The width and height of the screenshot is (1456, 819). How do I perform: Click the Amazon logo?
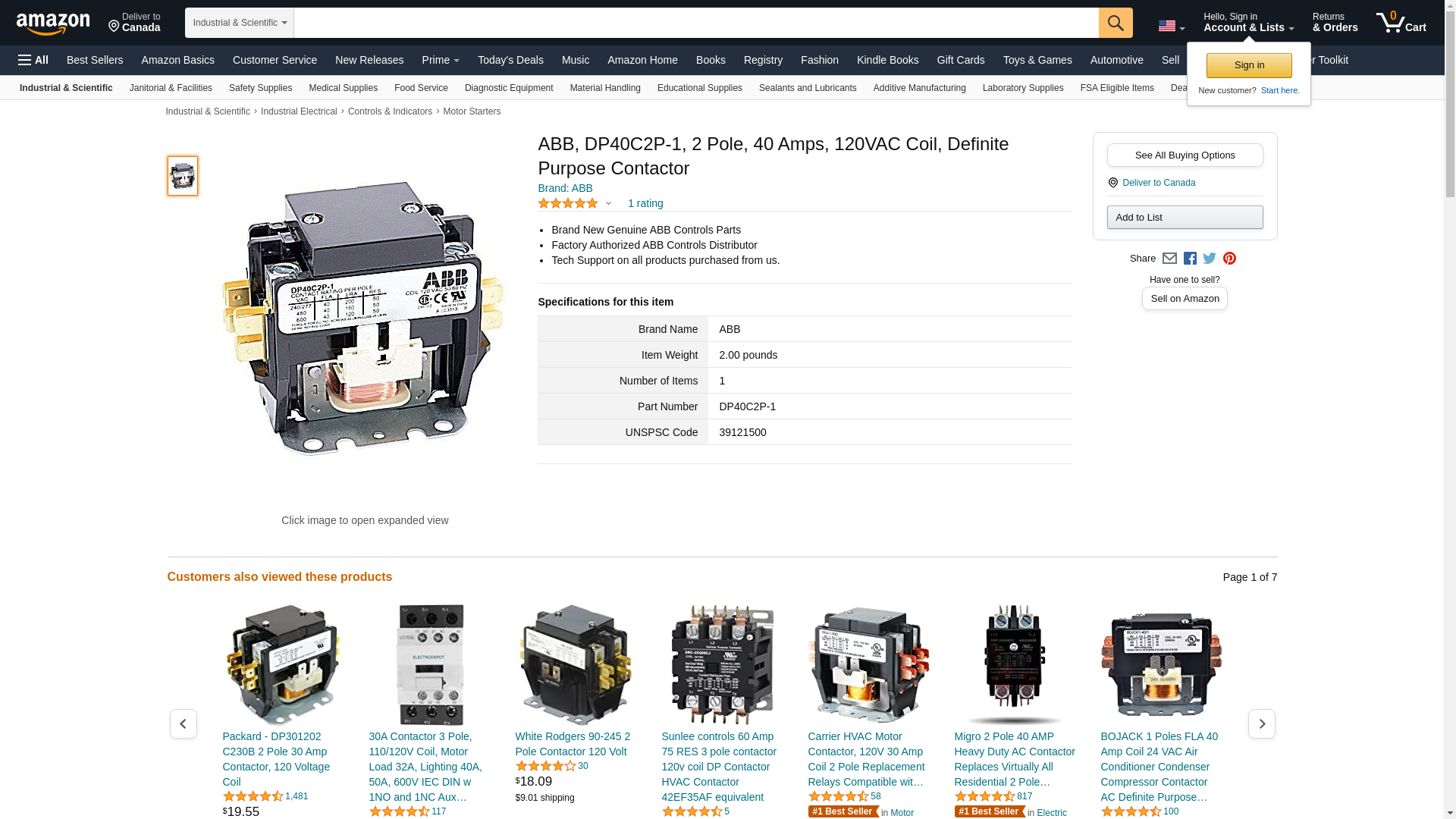[x=53, y=24]
